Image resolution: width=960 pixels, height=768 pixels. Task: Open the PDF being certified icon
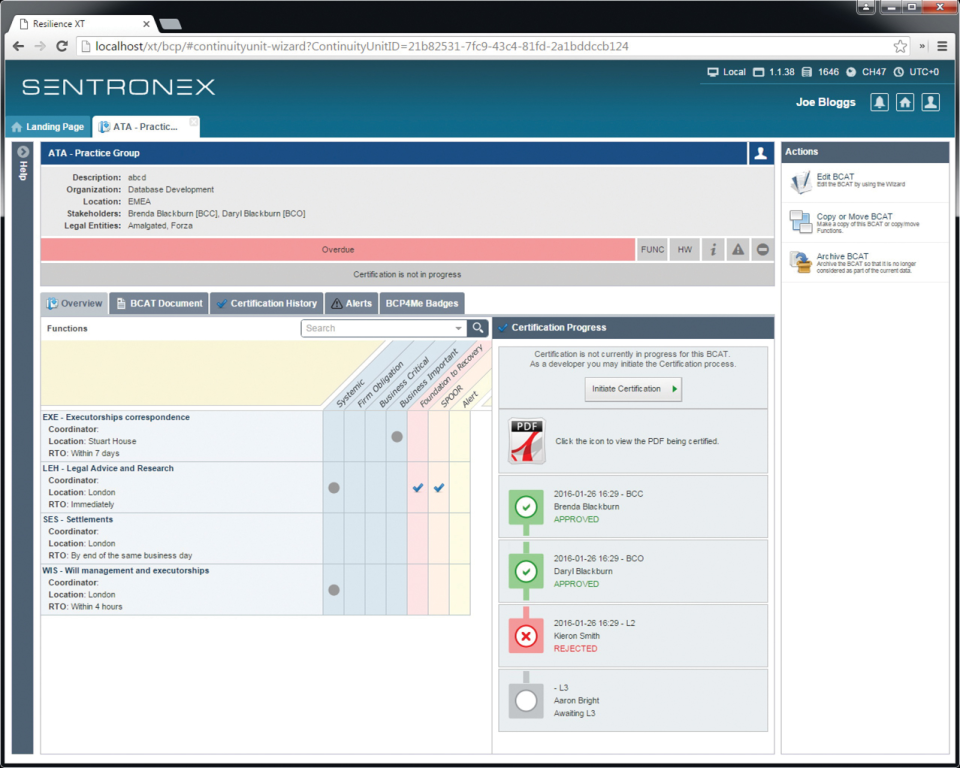527,442
